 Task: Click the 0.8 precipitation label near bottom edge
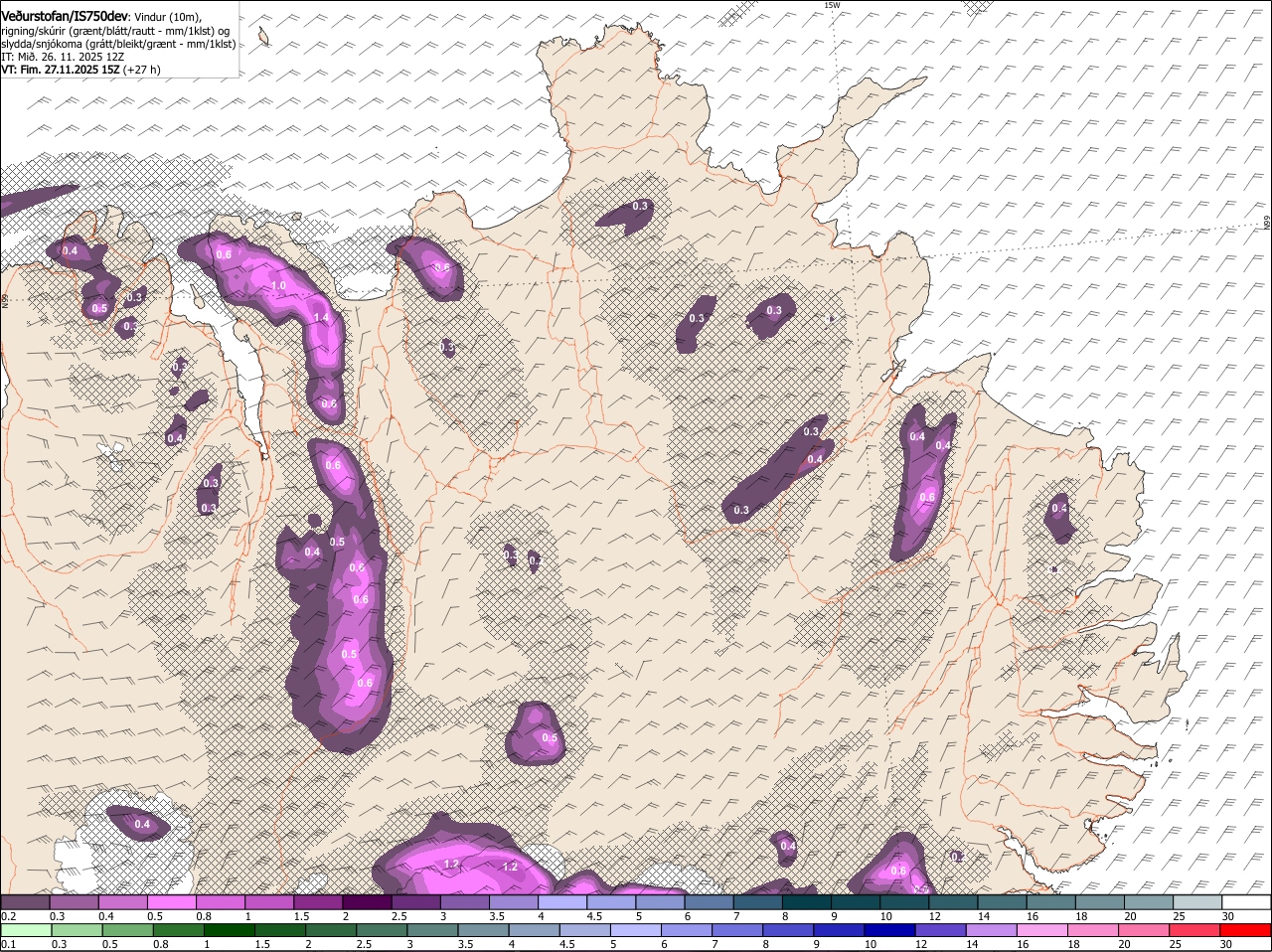[897, 871]
